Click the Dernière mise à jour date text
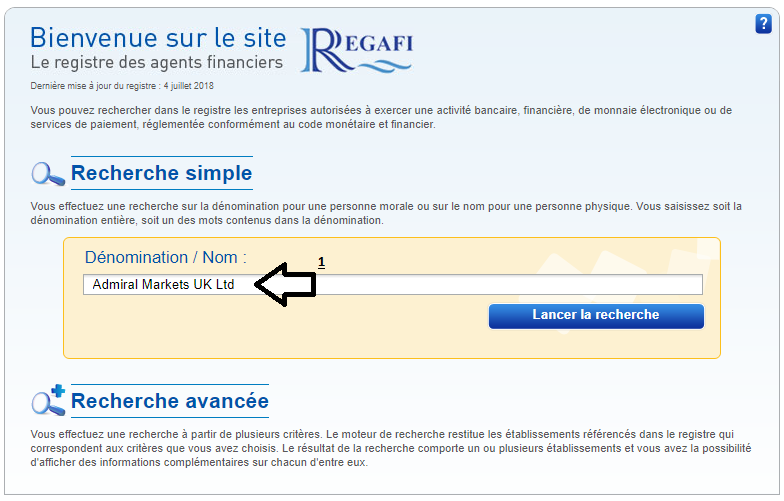 tap(122, 86)
